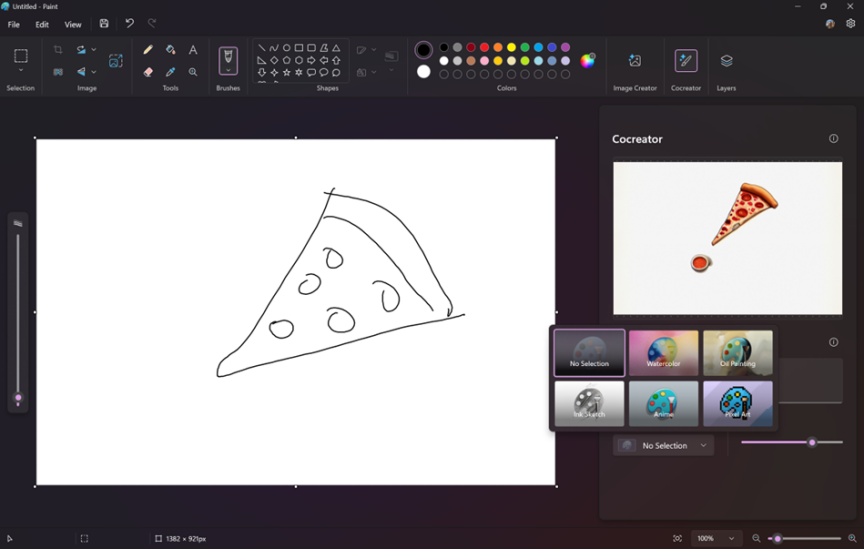The height and width of the screenshot is (549, 864).
Task: Open the View menu
Action: click(x=73, y=24)
